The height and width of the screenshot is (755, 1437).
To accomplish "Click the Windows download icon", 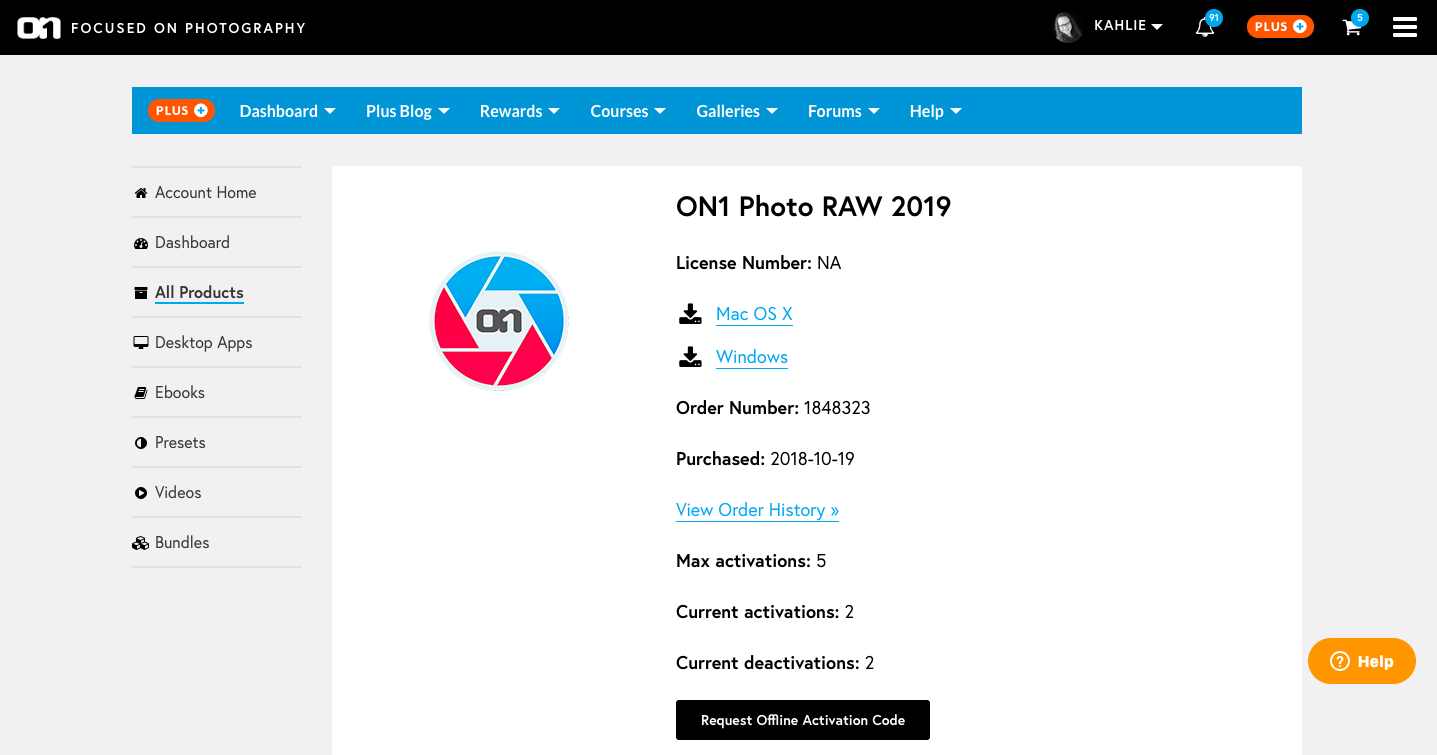I will click(x=690, y=358).
